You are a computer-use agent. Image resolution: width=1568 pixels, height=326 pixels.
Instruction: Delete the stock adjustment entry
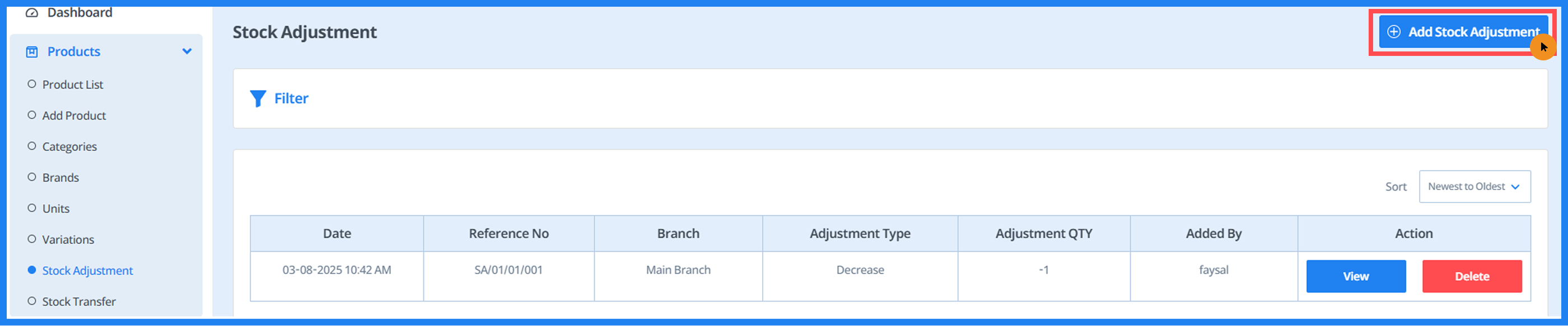pos(1471,277)
